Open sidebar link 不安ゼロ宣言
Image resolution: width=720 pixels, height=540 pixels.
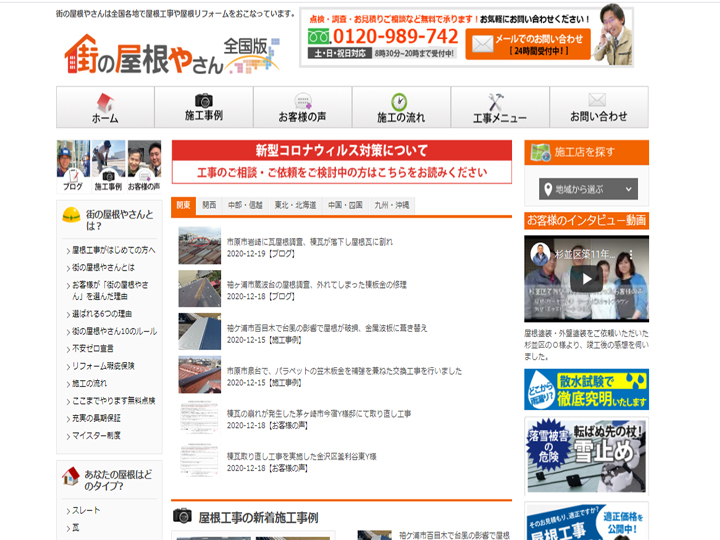(93, 349)
